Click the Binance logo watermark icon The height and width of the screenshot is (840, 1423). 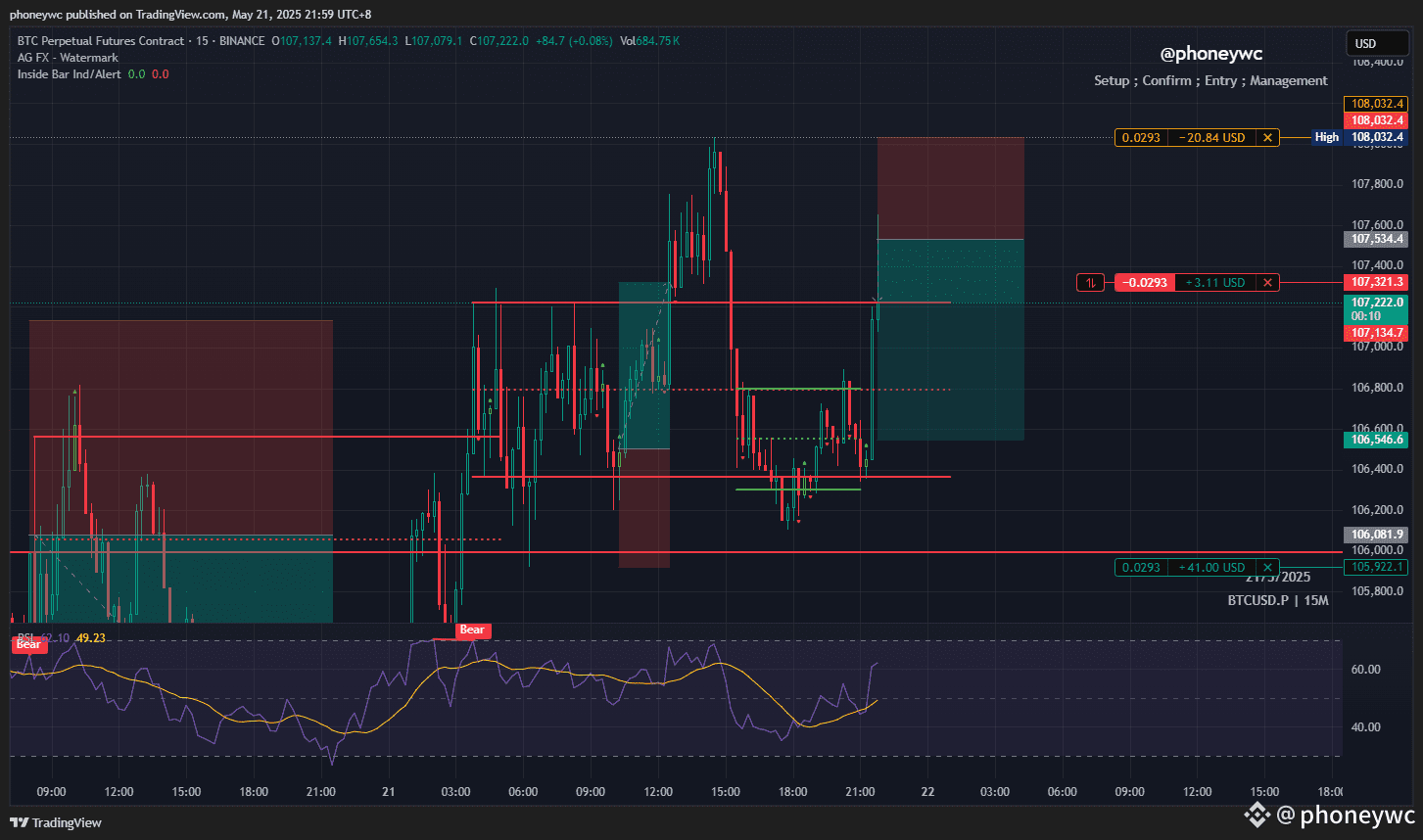[1257, 814]
